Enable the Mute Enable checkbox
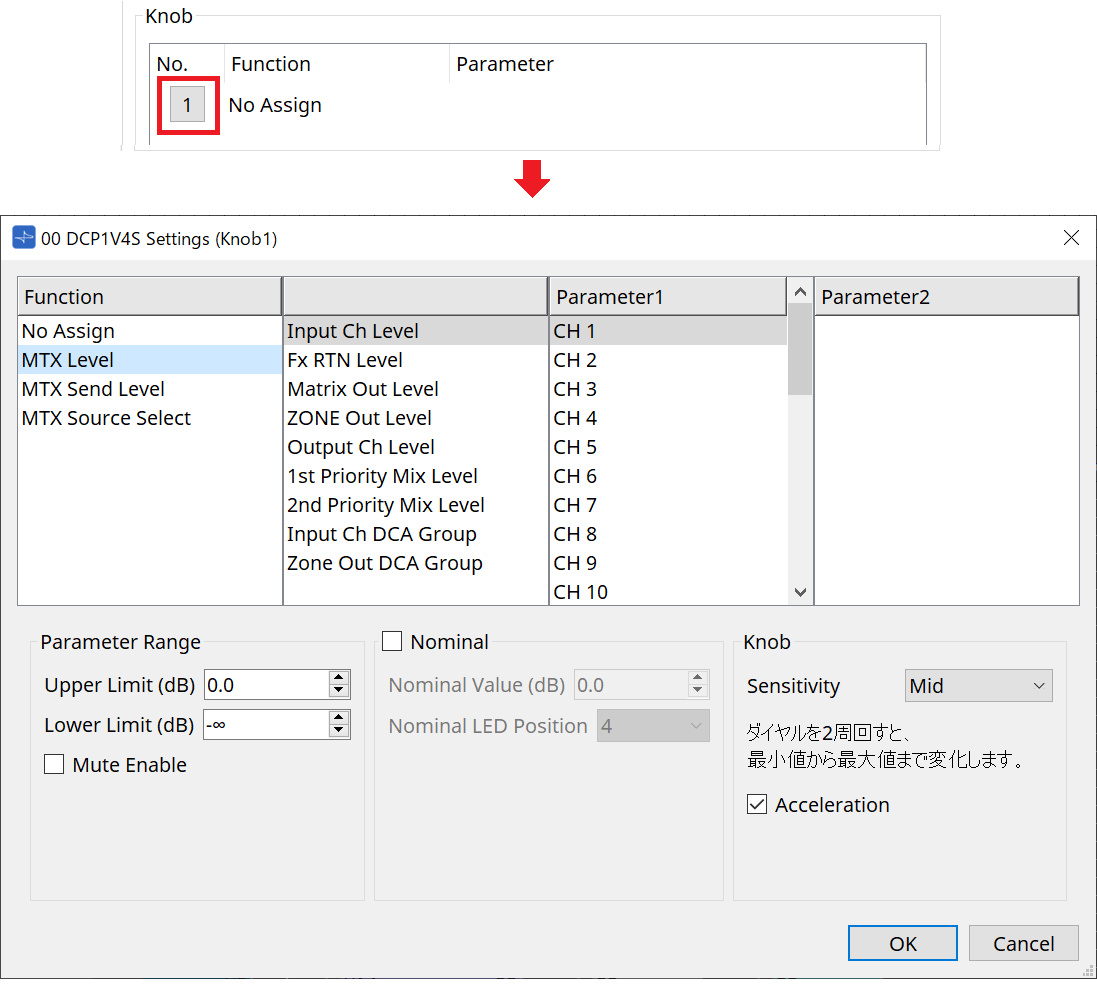Screen dimensions: 1097x986 coord(54,765)
